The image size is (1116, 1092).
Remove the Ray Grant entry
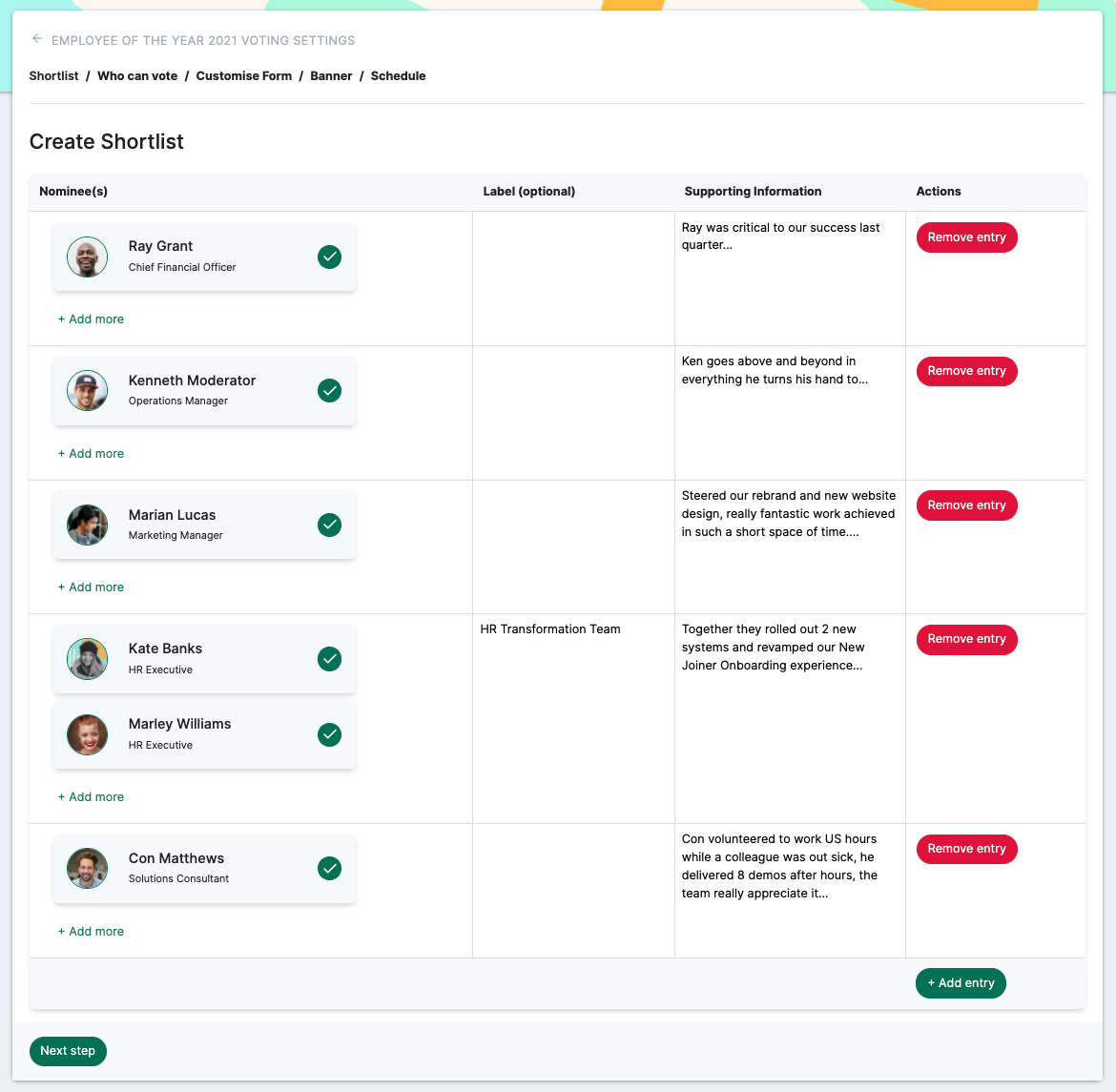(x=966, y=237)
